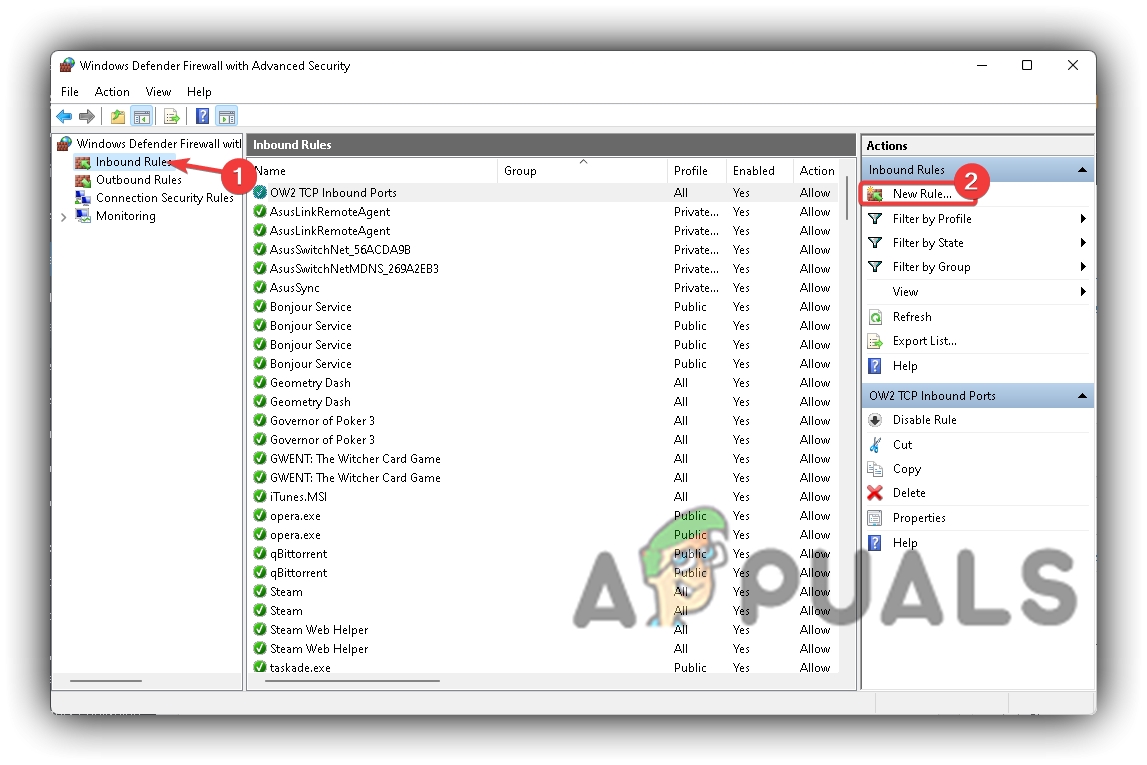Toggle the Show/Hide Action Pane toolbar icon
The width and height of the screenshot is (1147, 765).
(x=227, y=116)
